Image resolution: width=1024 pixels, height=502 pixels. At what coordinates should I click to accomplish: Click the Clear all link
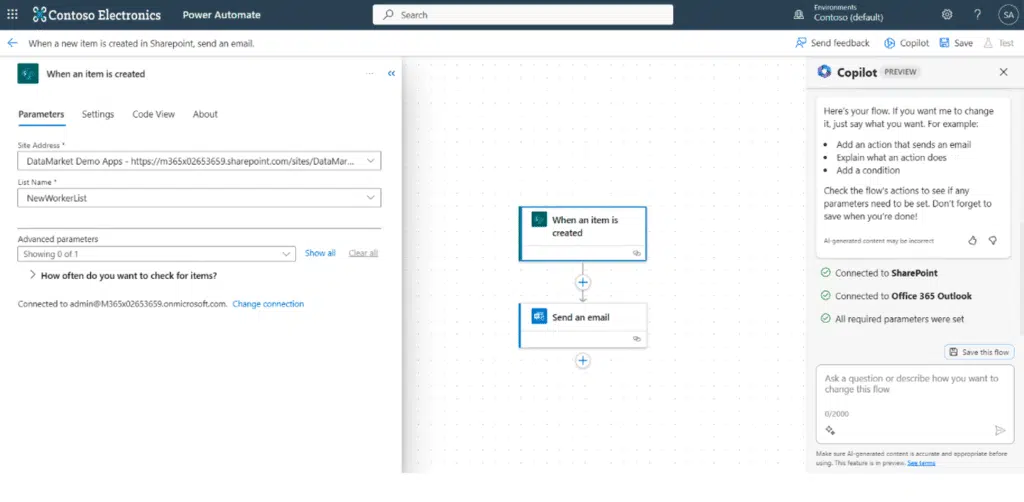coord(363,253)
